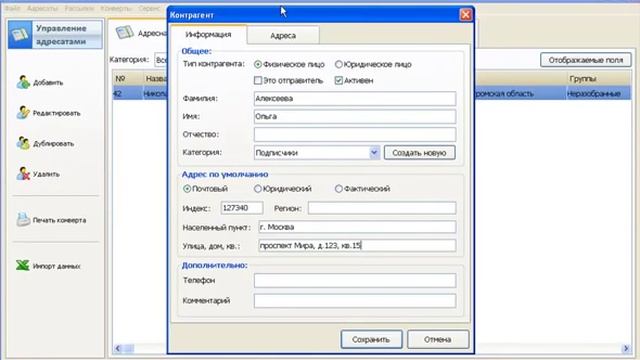Close the Контрагент dialog
640x360 pixels.
pyautogui.click(x=465, y=15)
